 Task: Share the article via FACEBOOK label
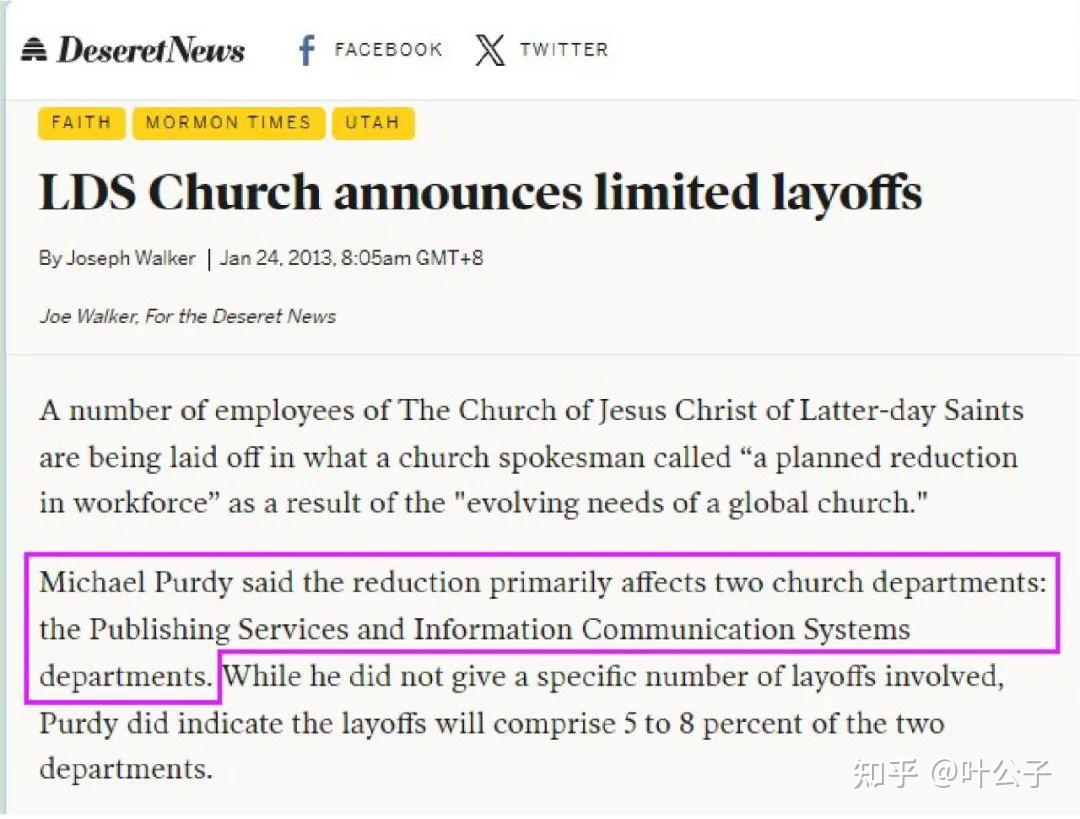pyautogui.click(x=388, y=50)
